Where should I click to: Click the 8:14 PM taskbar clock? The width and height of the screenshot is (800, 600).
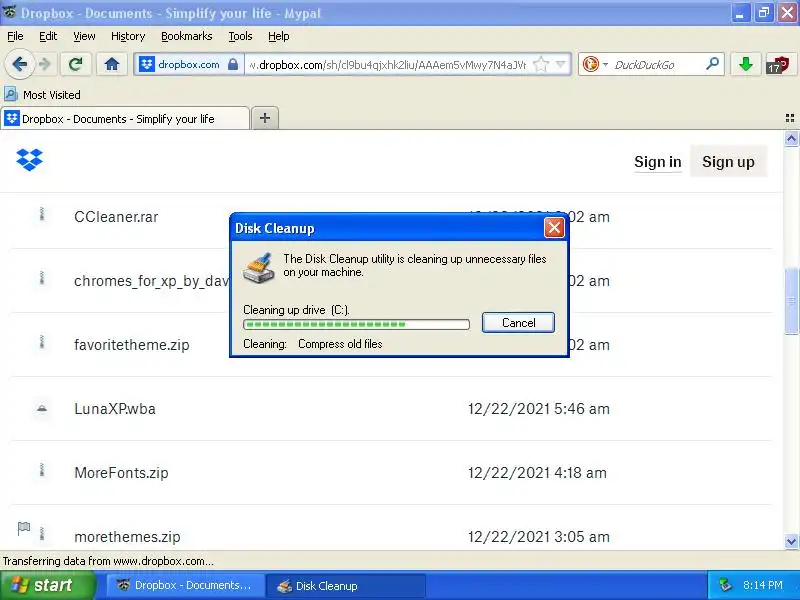point(763,585)
